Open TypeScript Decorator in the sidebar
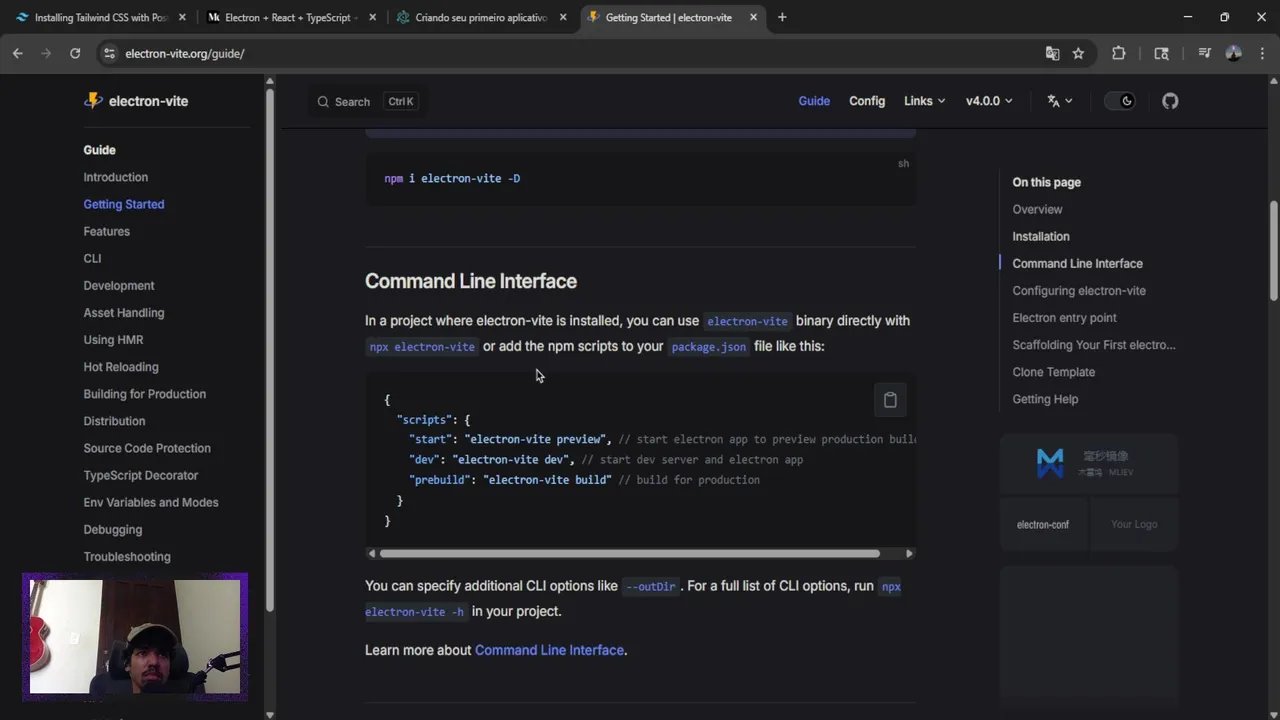The height and width of the screenshot is (720, 1280). pyautogui.click(x=141, y=474)
